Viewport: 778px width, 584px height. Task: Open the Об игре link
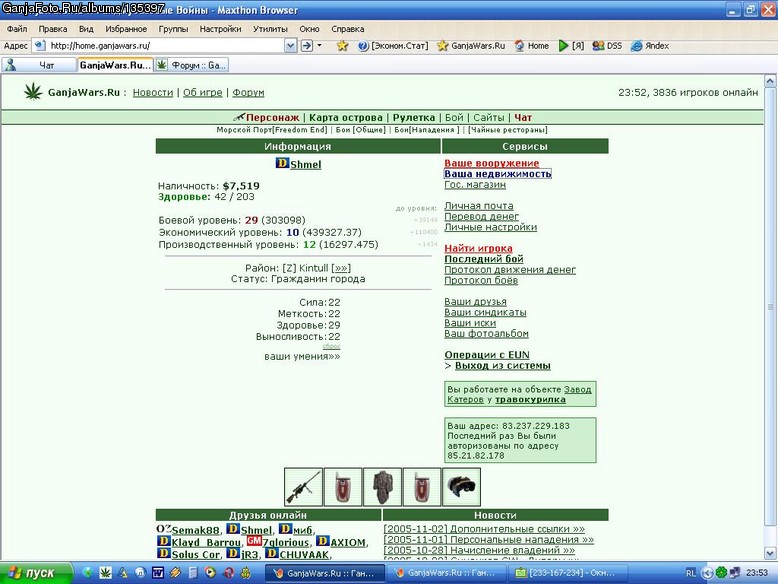(x=202, y=92)
